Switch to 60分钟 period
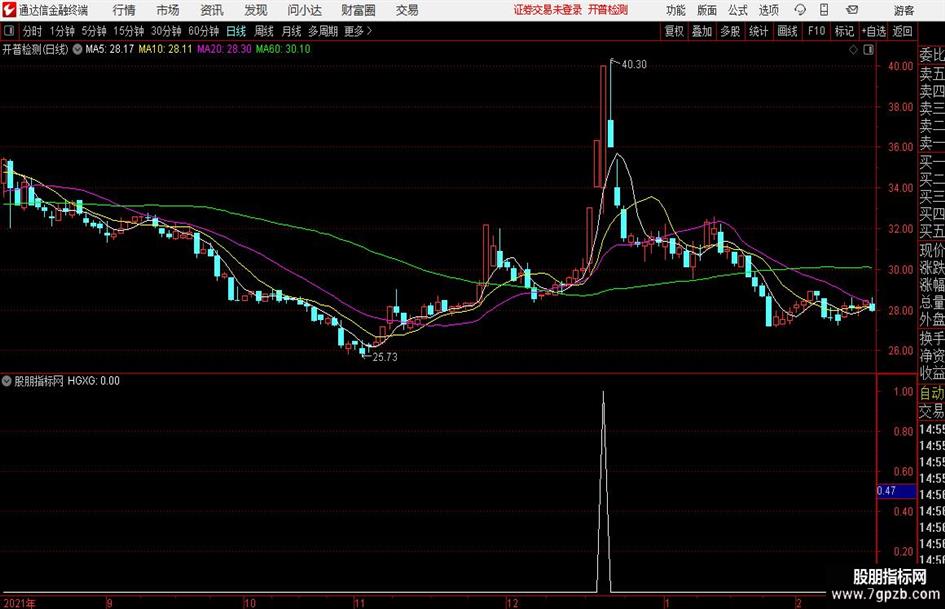Screen dimensions: 945x609 (204, 31)
